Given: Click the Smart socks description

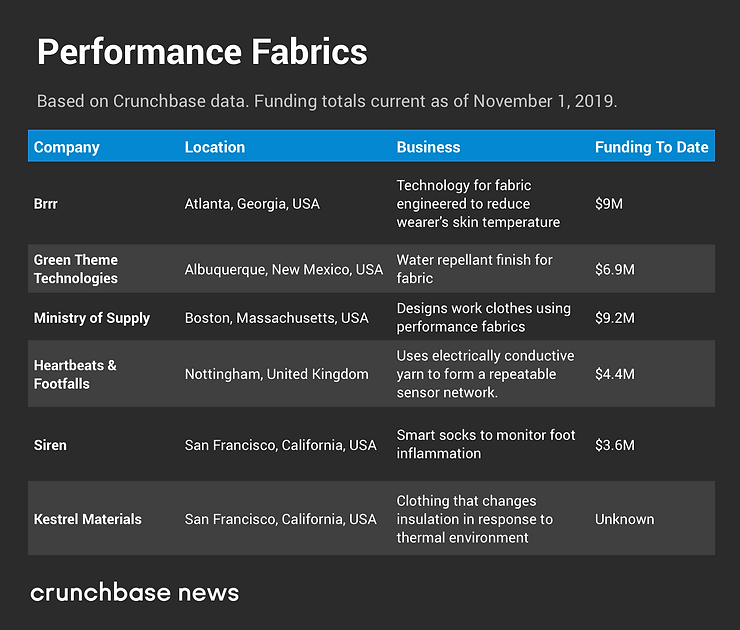Looking at the screenshot, I should tap(486, 444).
